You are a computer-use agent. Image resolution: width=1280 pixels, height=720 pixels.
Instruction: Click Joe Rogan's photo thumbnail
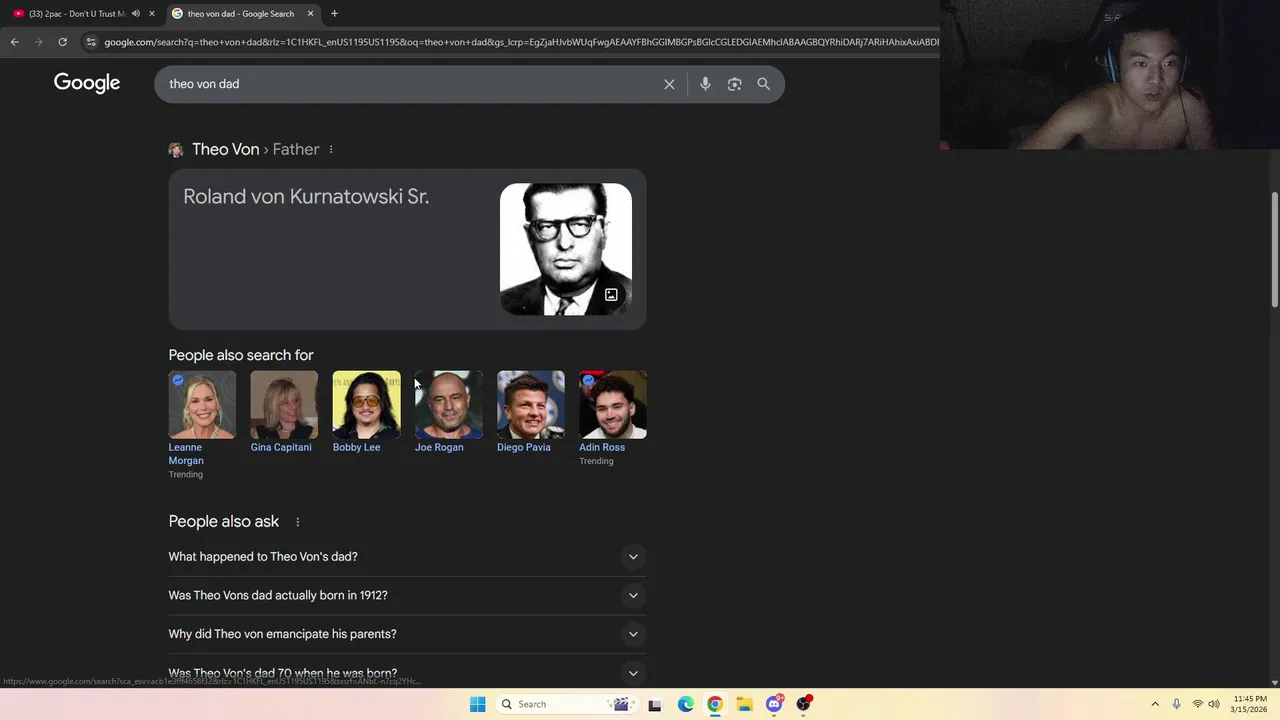pos(448,405)
